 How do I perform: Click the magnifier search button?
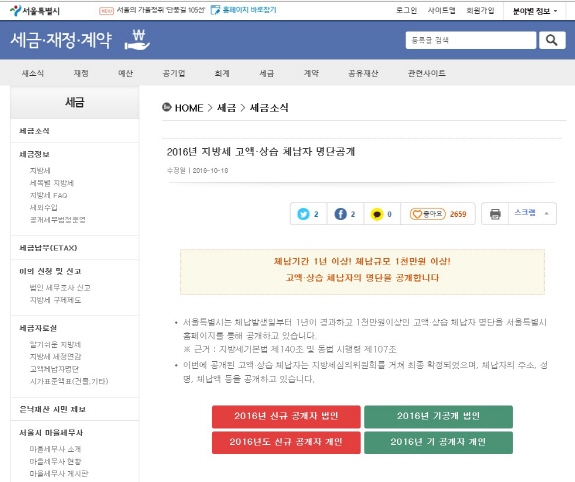(x=552, y=40)
